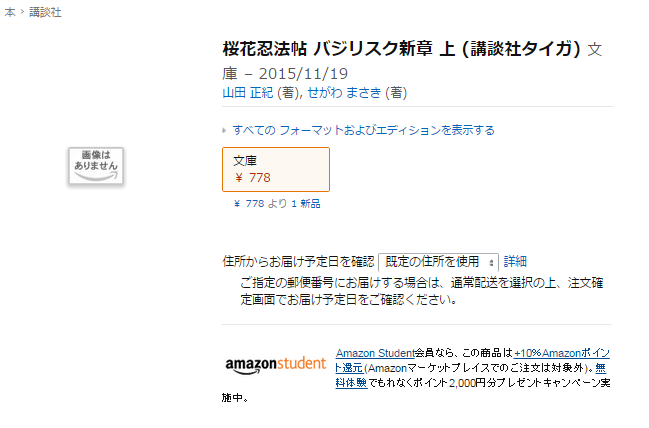Screen dimensions: 649x428
Task: Go to the 本 breadcrumb
Action: [x=9, y=12]
